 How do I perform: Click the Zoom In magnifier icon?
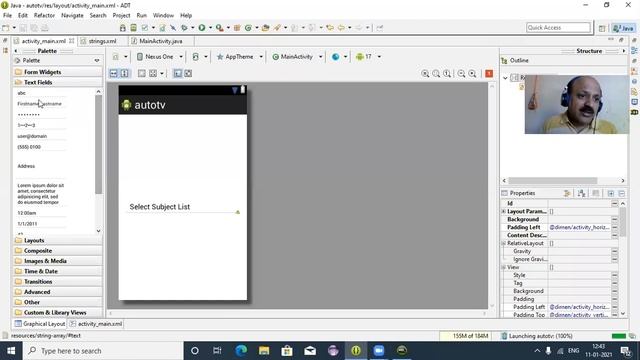(x=472, y=73)
